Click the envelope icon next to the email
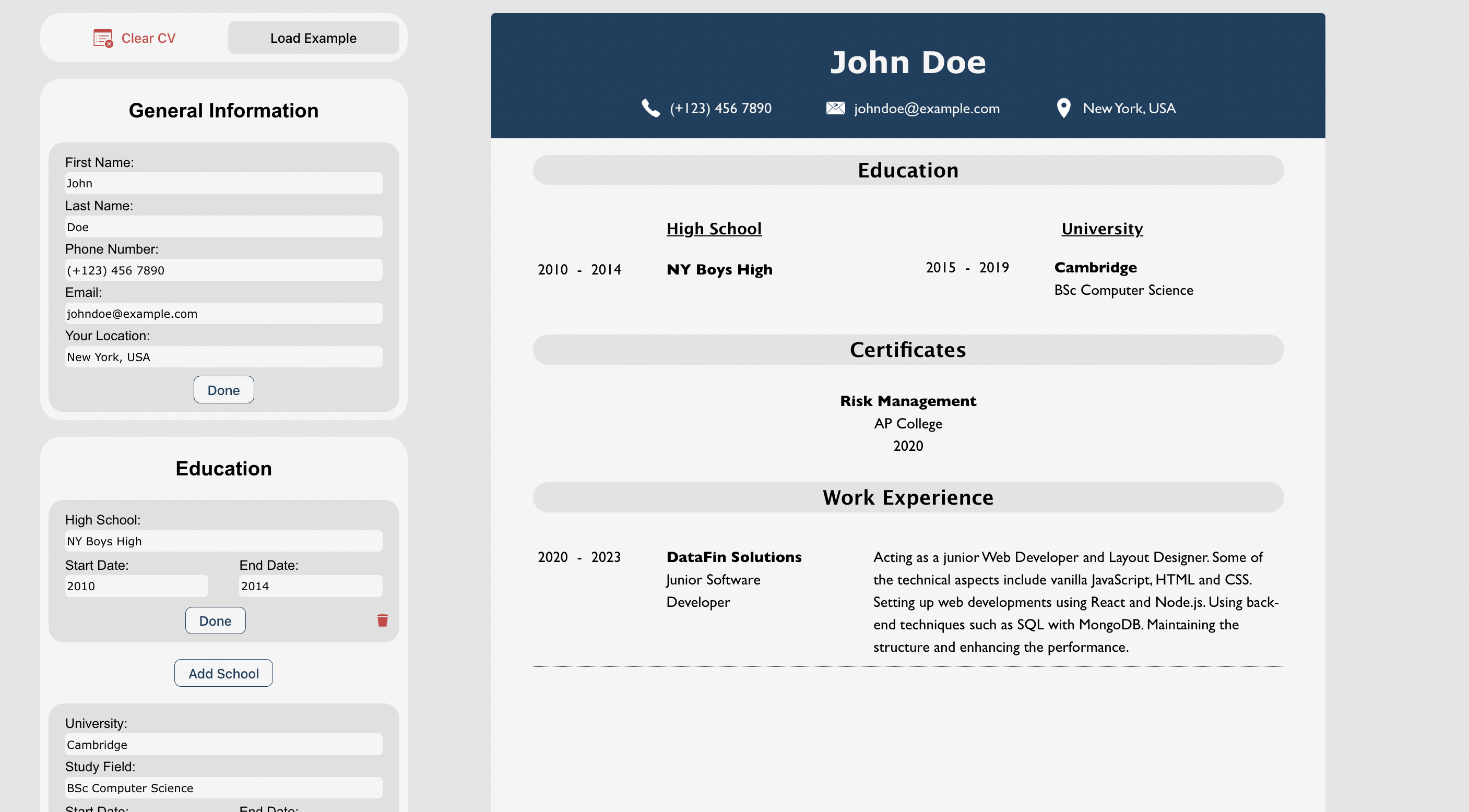This screenshot has height=812, width=1469. point(835,108)
